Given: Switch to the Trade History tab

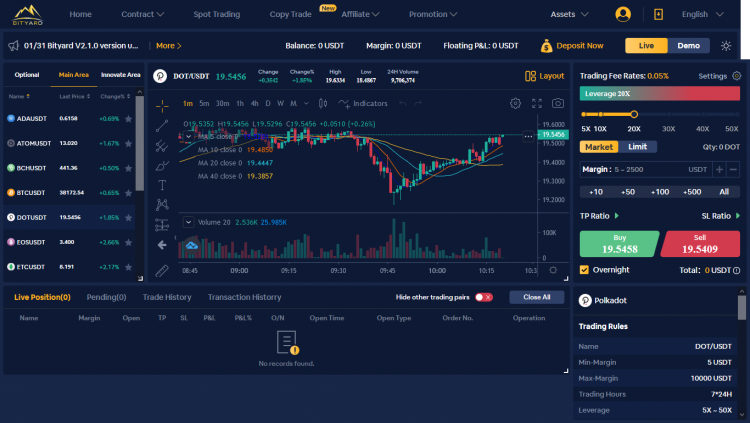Looking at the screenshot, I should [x=167, y=297].
